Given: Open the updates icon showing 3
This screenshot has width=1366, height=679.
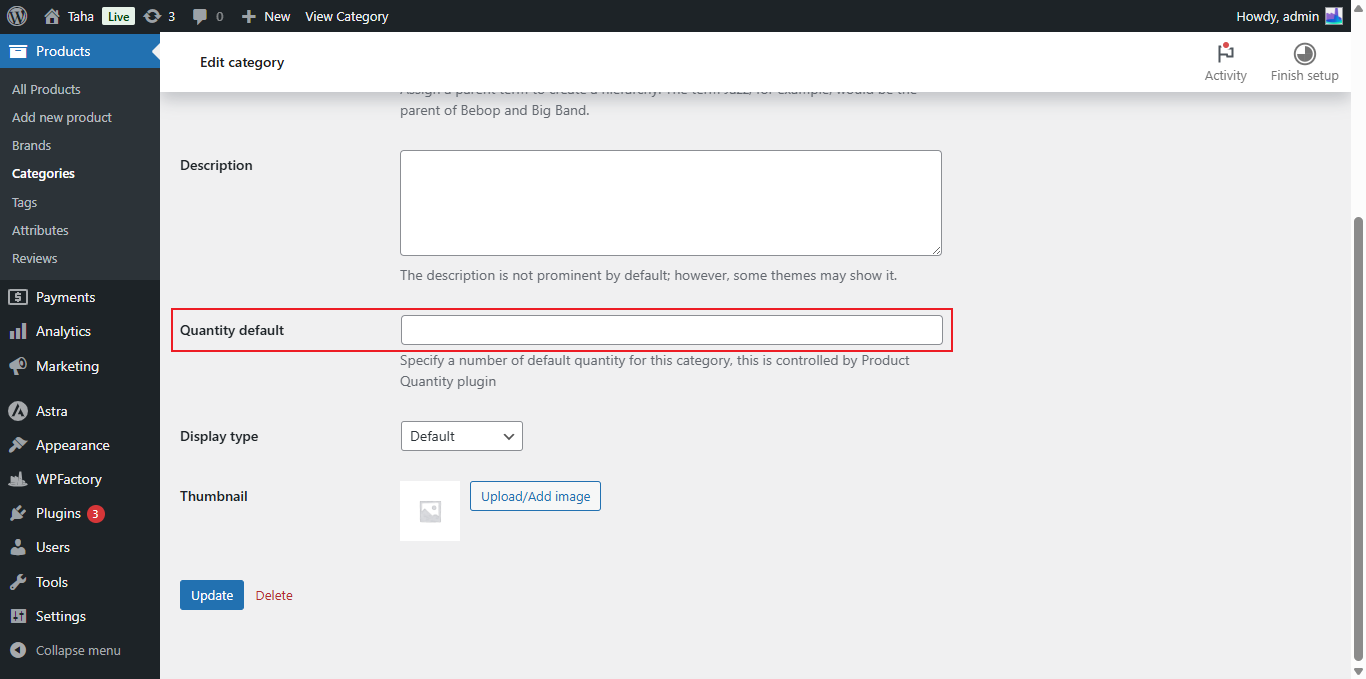Looking at the screenshot, I should 152,16.
